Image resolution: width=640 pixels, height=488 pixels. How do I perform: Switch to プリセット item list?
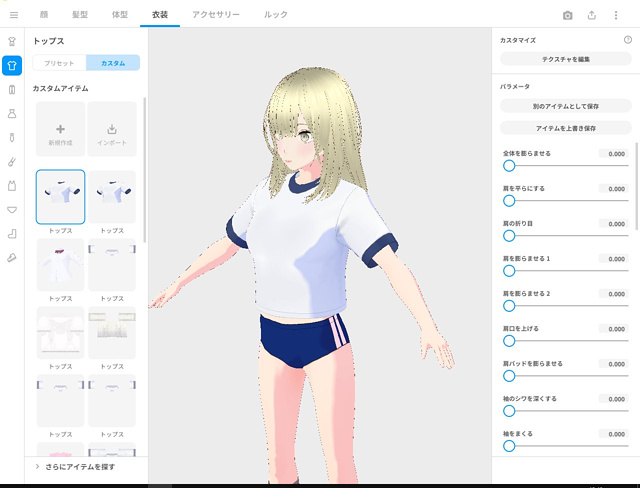(59, 63)
